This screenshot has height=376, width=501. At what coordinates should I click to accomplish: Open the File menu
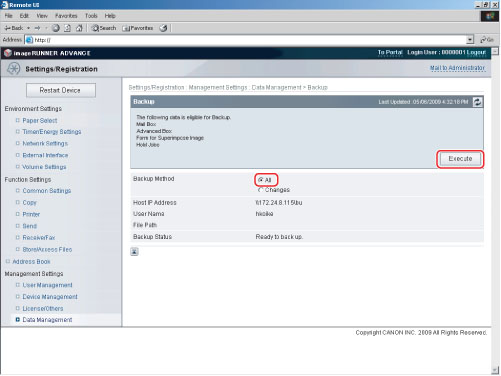[8, 16]
